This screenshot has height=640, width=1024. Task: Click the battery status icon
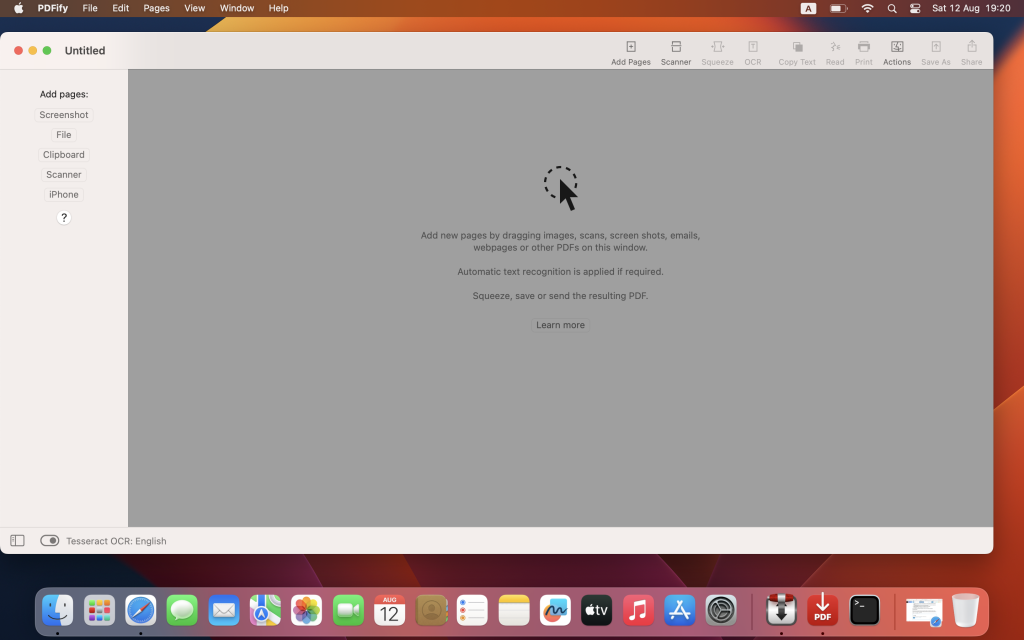coord(838,8)
